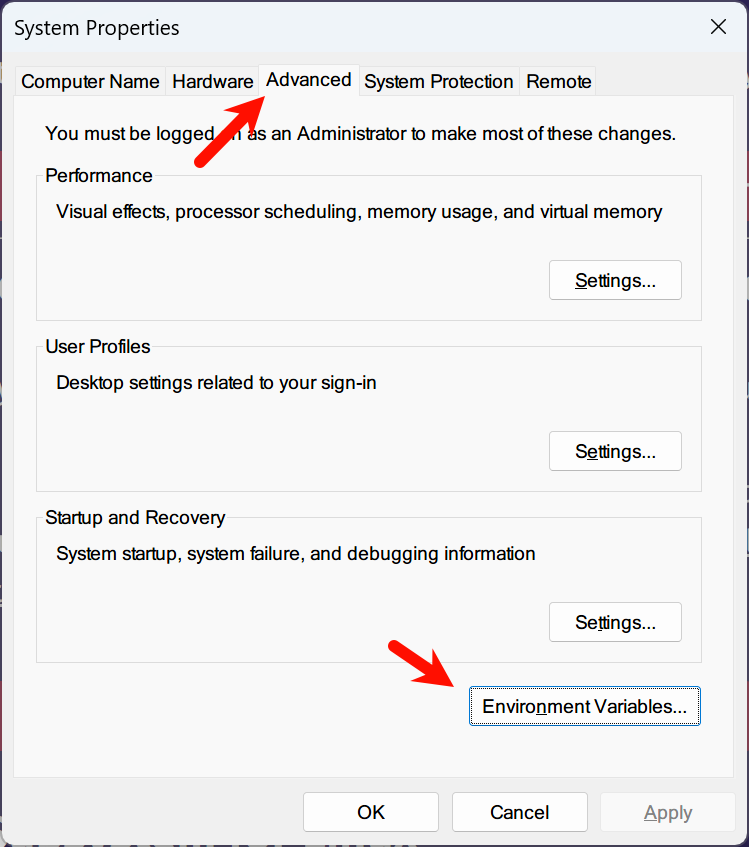Open the Hardware tab
The width and height of the screenshot is (749, 847).
213,82
